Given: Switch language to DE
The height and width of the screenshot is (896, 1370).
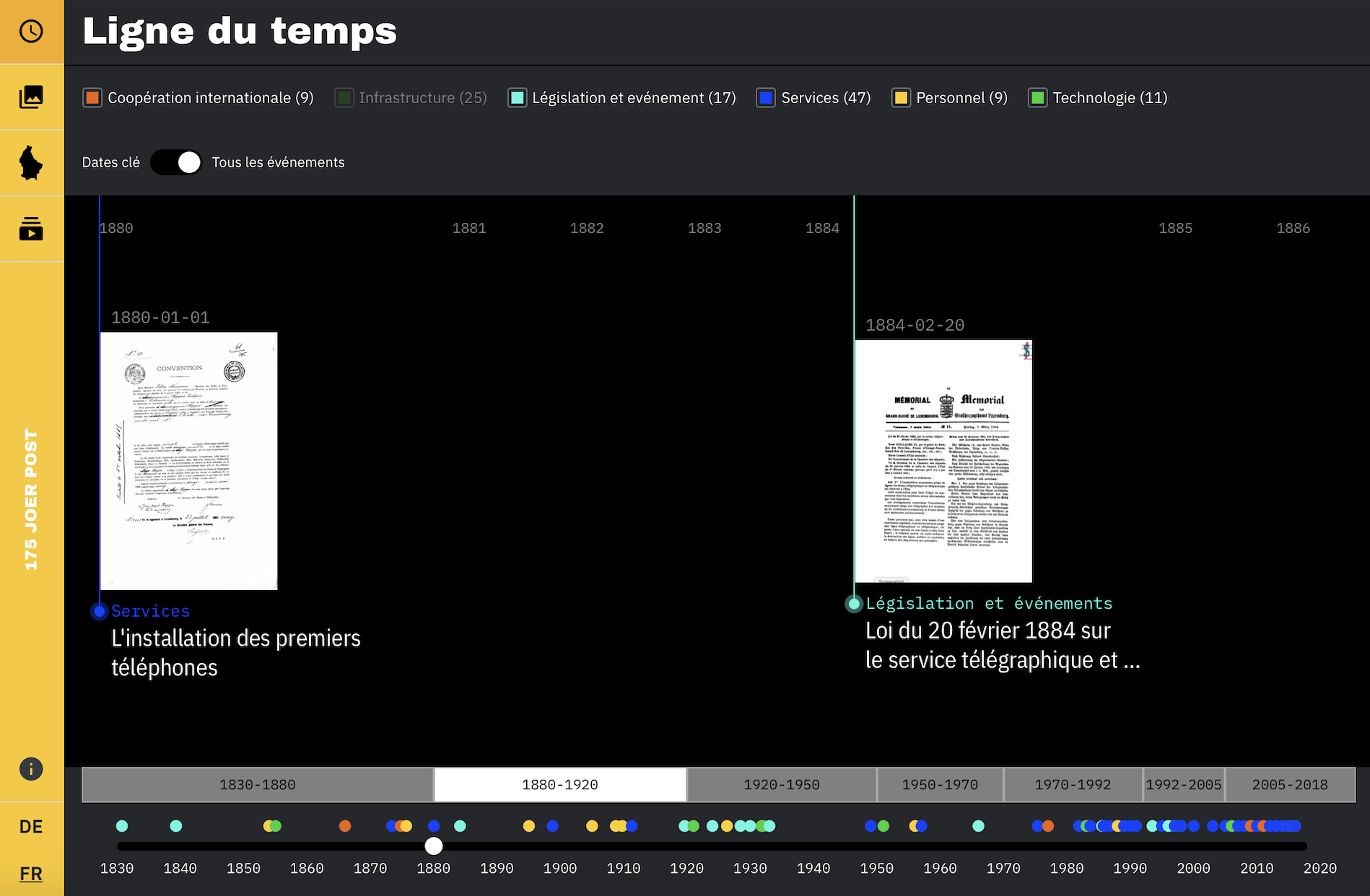Looking at the screenshot, I should click(31, 827).
